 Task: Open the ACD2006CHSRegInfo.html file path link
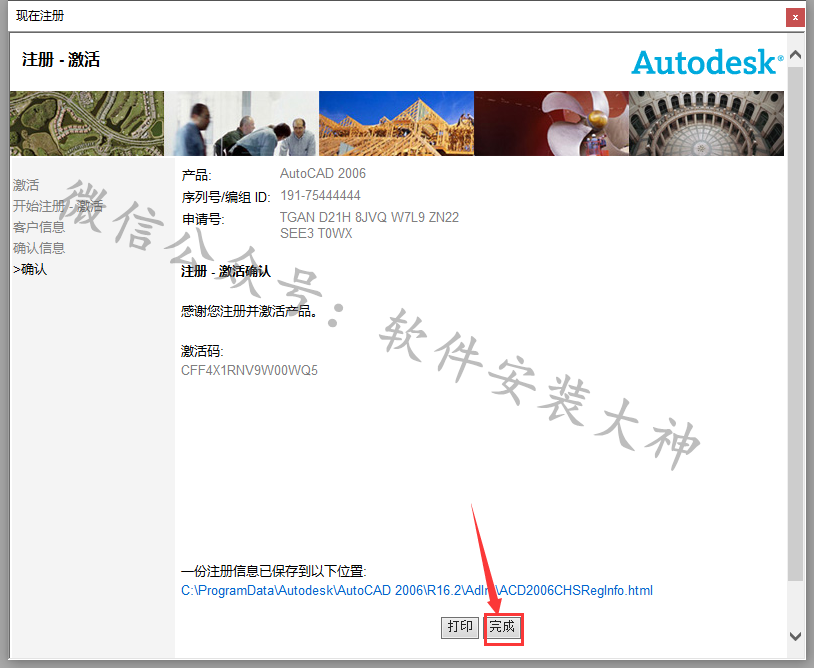pos(417,591)
